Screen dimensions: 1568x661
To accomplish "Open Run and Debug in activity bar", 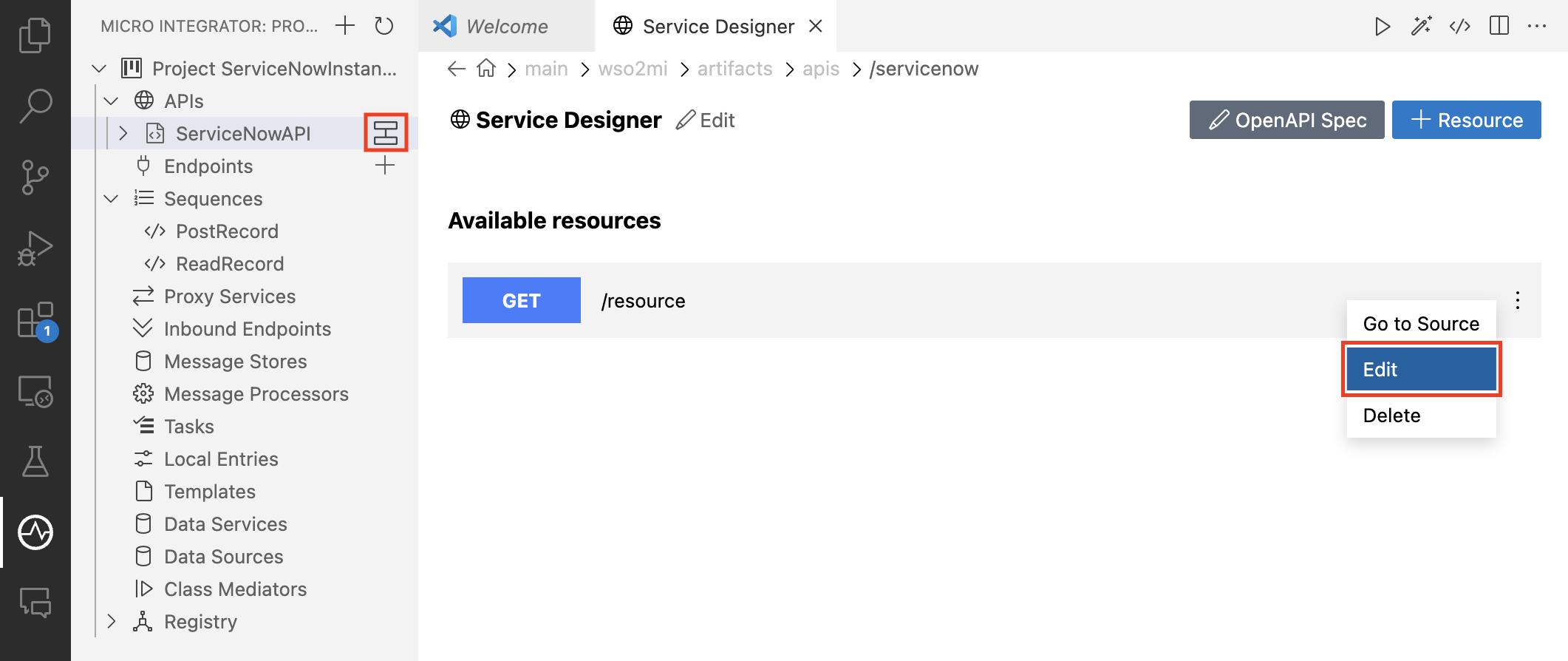I will tap(35, 248).
